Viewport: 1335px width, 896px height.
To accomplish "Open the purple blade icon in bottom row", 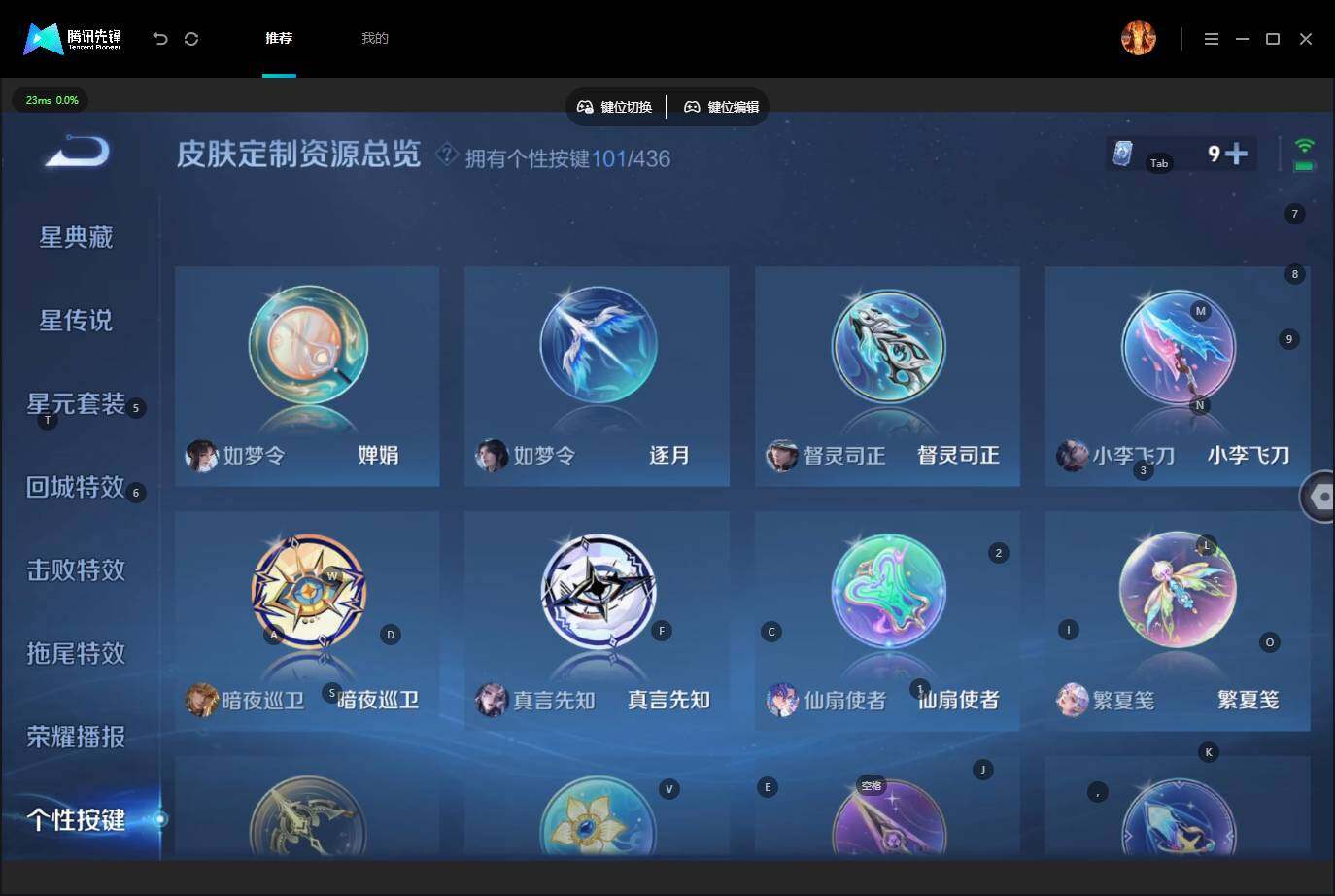I will (x=888, y=817).
